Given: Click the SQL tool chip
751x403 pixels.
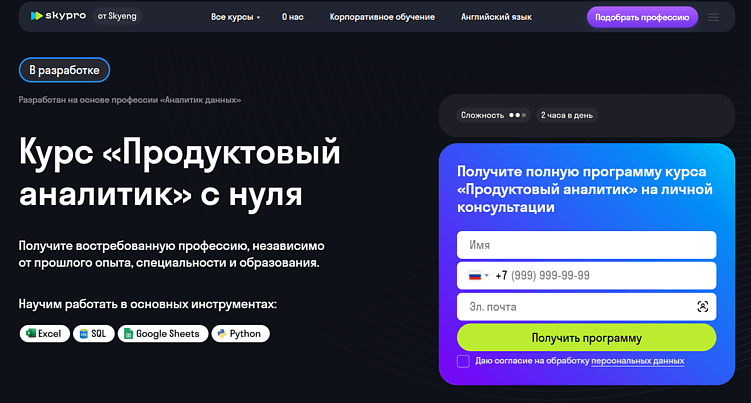Looking at the screenshot, I should pyautogui.click(x=93, y=334).
